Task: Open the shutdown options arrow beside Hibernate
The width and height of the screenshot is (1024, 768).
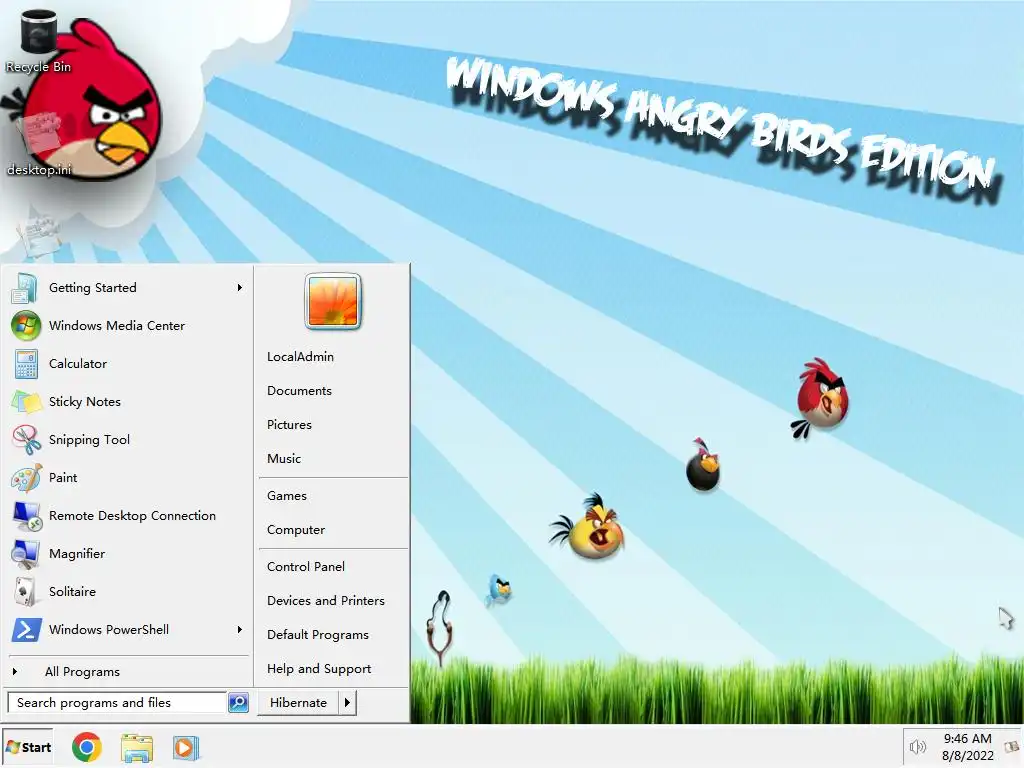Action: click(347, 703)
